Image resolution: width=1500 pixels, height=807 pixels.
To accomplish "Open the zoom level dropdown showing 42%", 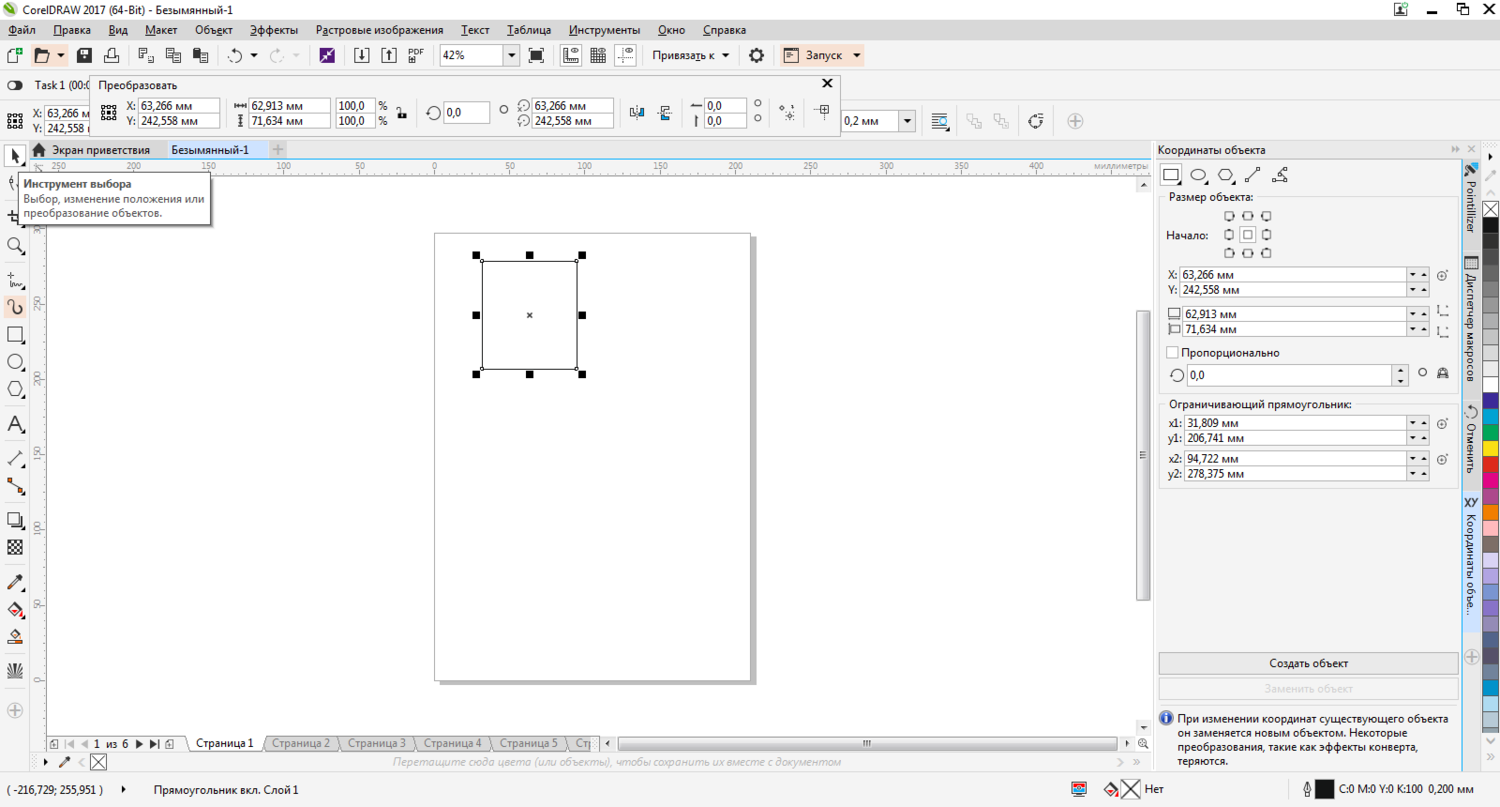I will (511, 56).
